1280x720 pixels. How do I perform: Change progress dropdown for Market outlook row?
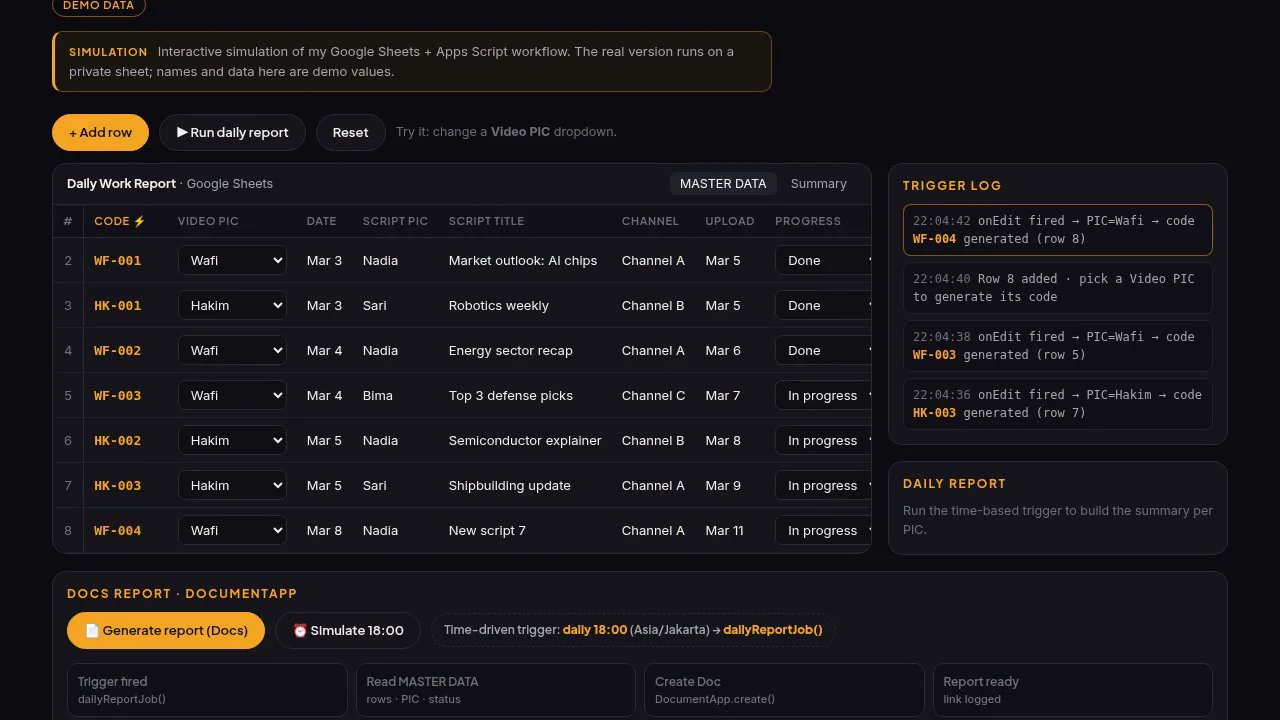(823, 260)
